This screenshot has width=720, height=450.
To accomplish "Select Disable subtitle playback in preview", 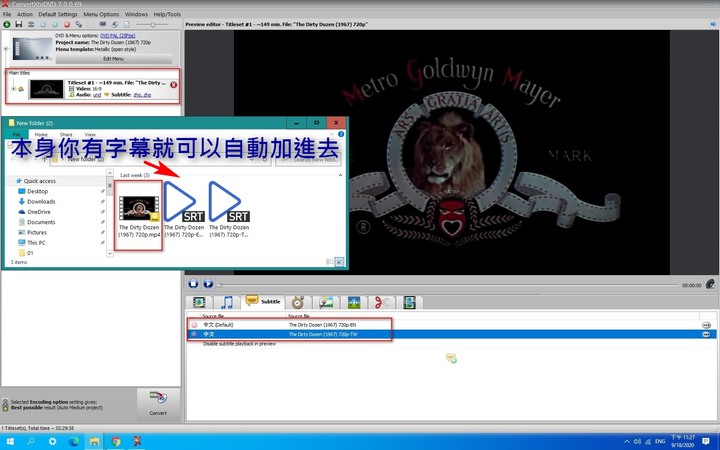I will click(239, 343).
